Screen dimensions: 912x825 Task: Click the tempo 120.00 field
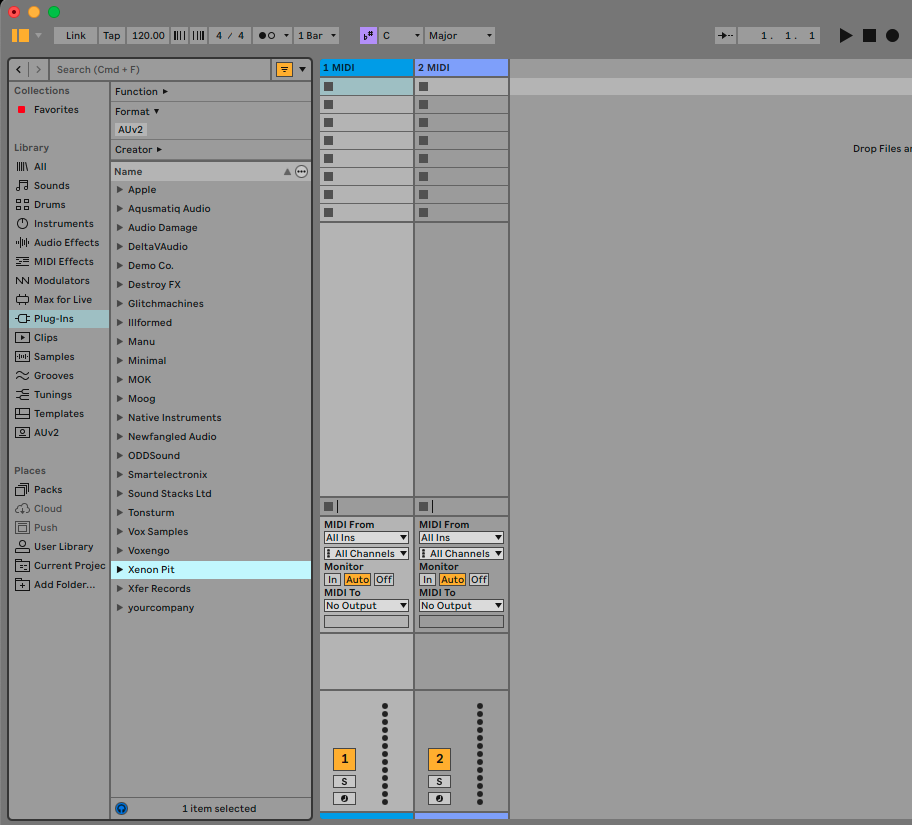pyautogui.click(x=148, y=35)
